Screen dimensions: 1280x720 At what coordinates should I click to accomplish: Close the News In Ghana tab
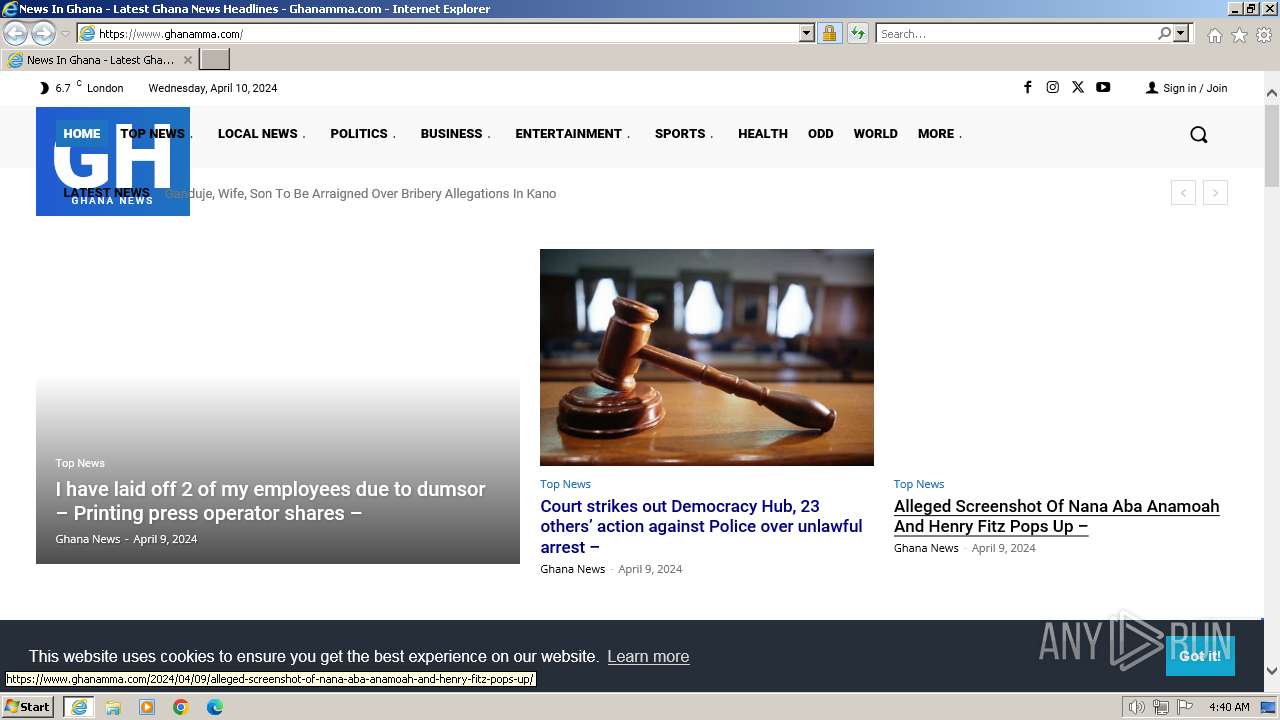point(187,60)
